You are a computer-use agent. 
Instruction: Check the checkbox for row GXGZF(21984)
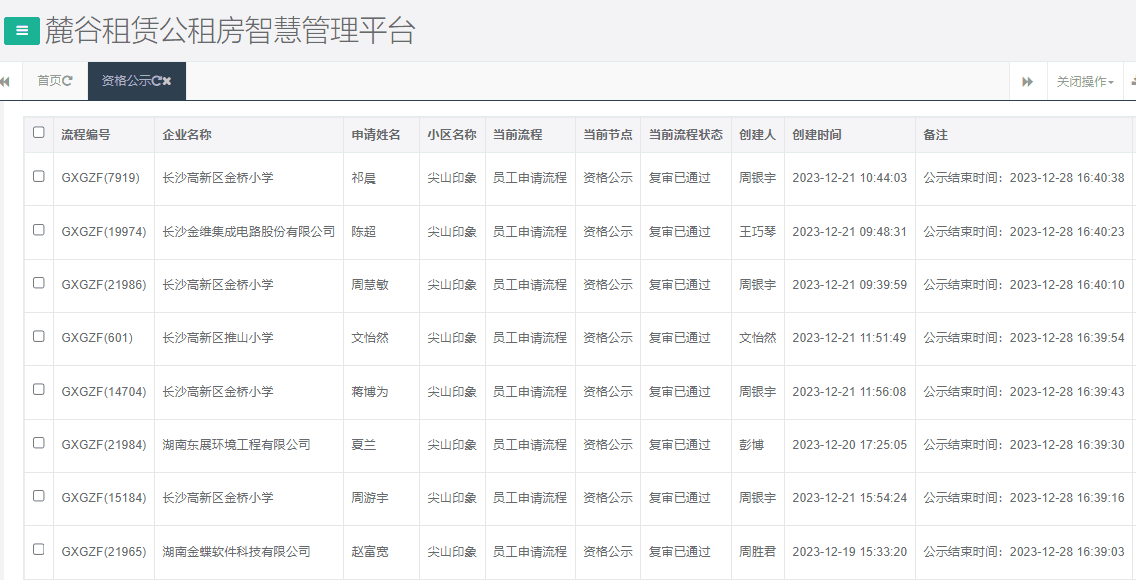point(39,444)
